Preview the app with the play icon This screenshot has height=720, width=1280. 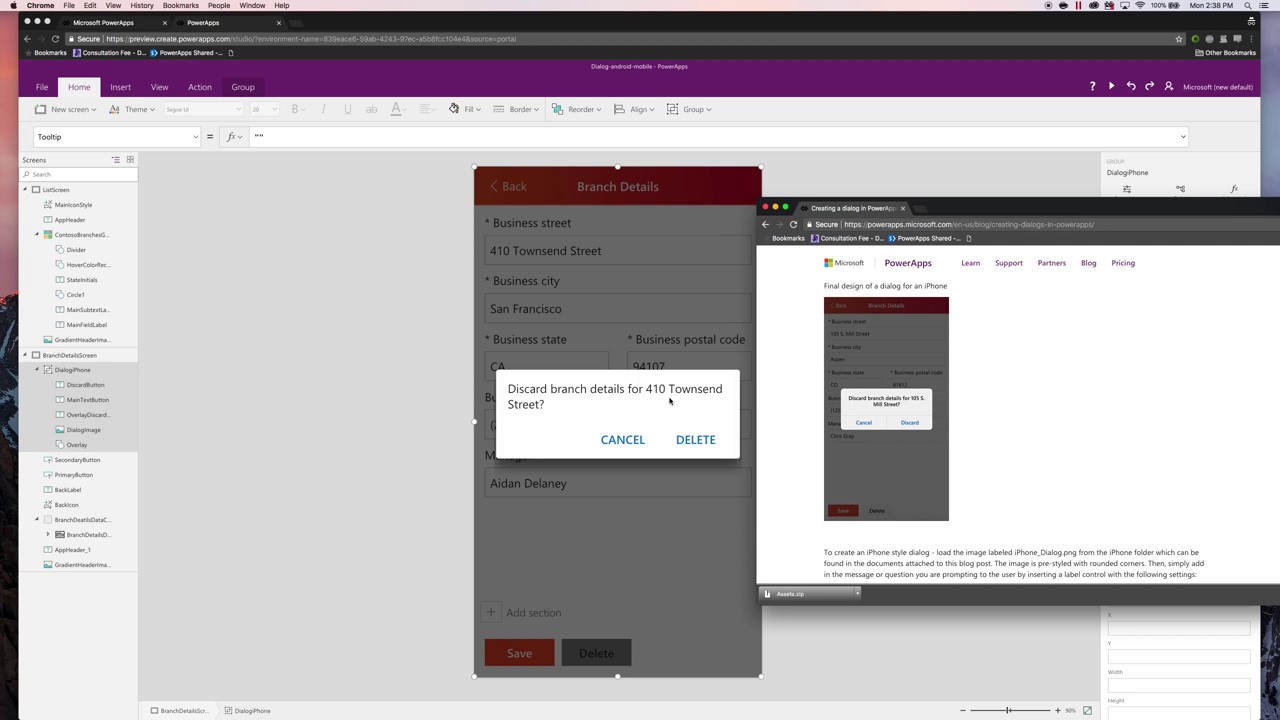coord(1111,87)
